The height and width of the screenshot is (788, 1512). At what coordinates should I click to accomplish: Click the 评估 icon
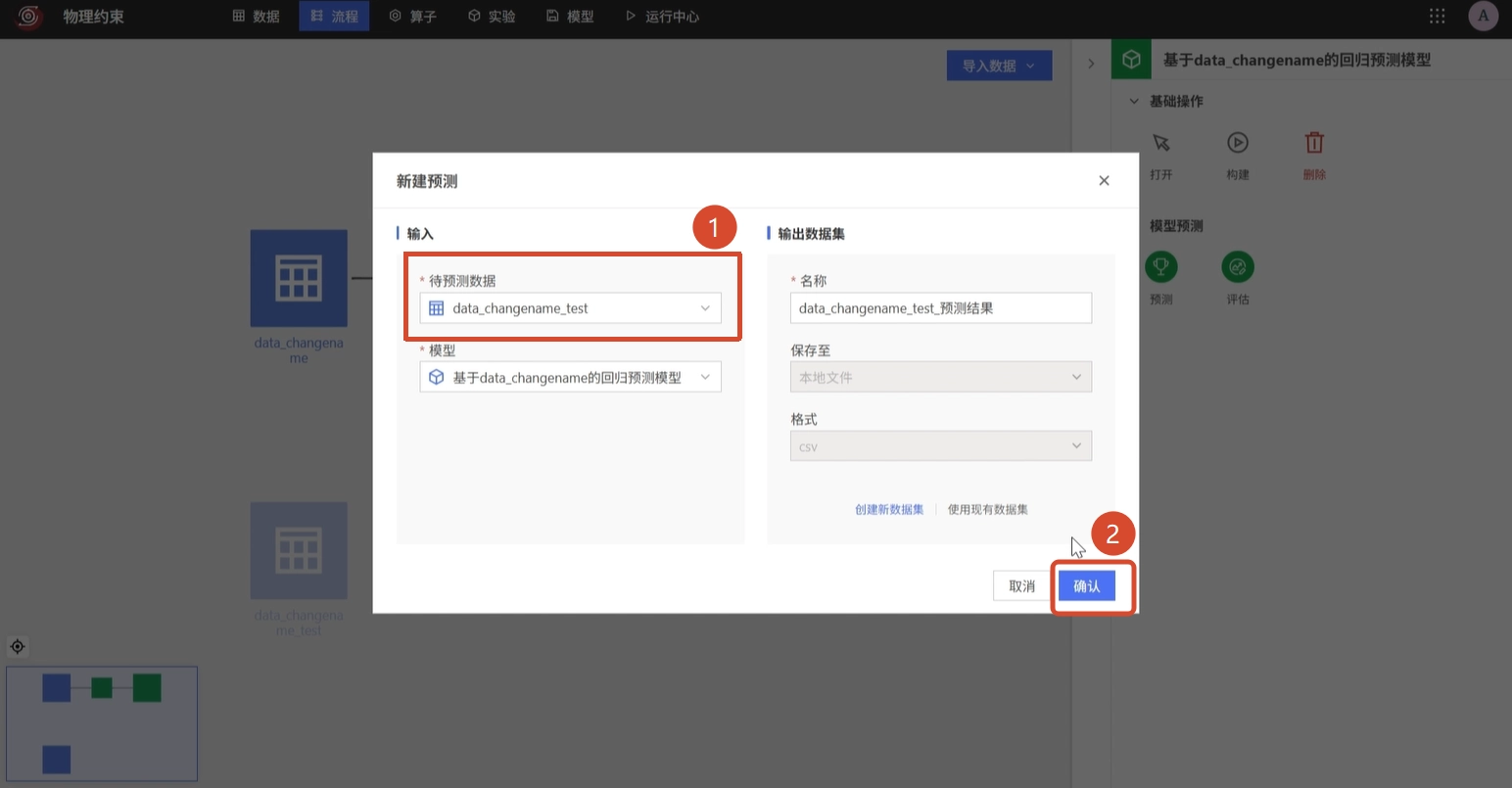(1238, 266)
